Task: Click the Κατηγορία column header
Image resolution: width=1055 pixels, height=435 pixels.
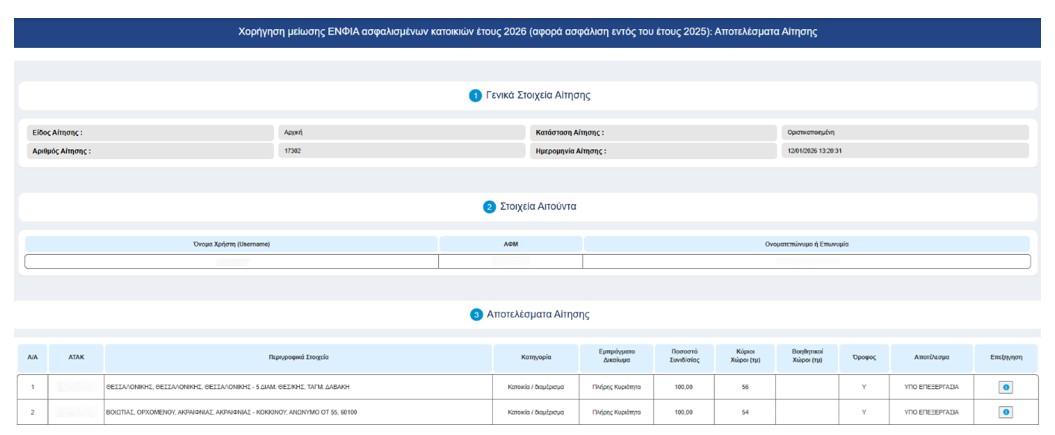Action: tap(535, 357)
